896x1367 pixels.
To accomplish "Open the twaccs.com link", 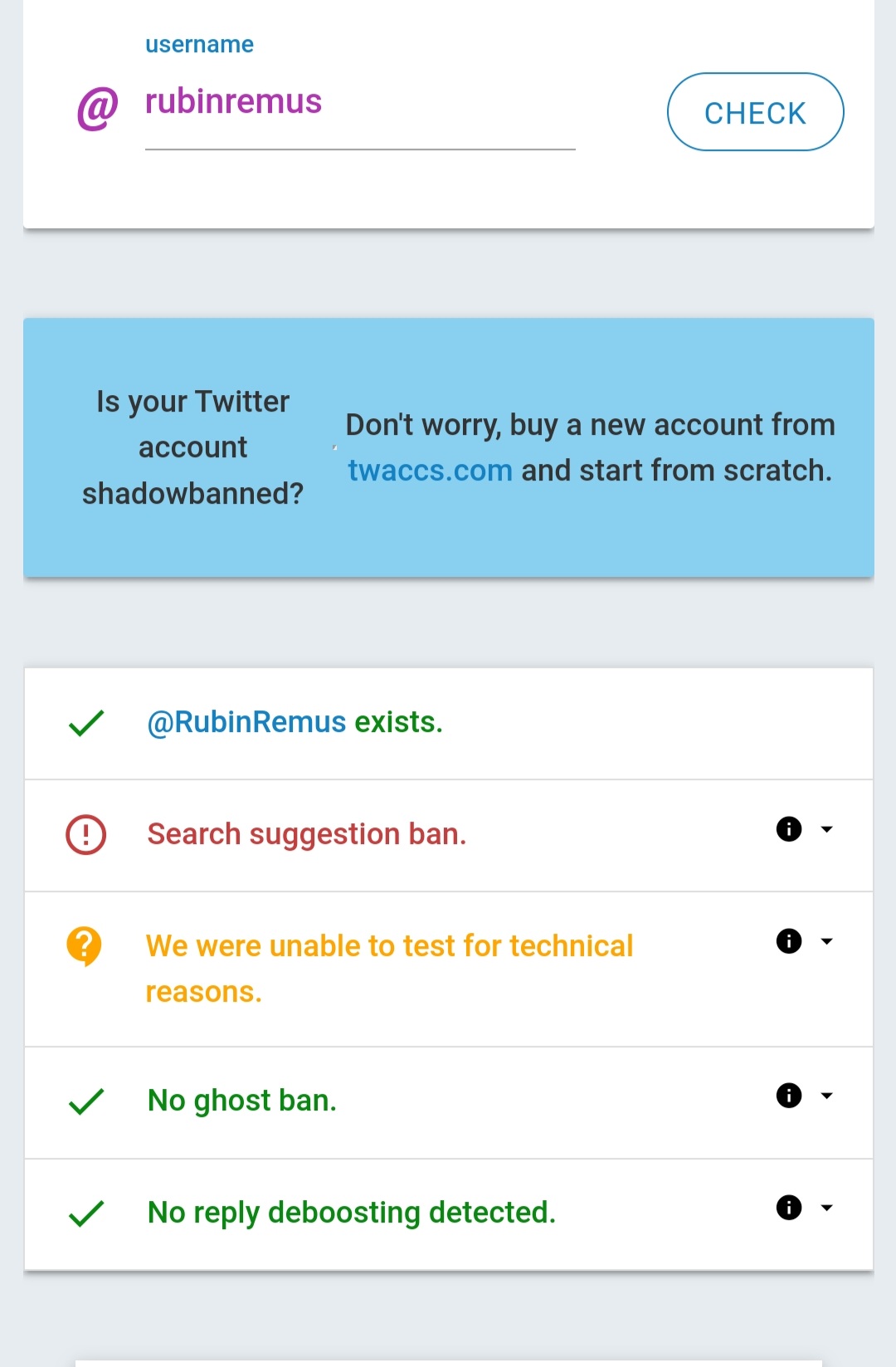I will click(430, 471).
